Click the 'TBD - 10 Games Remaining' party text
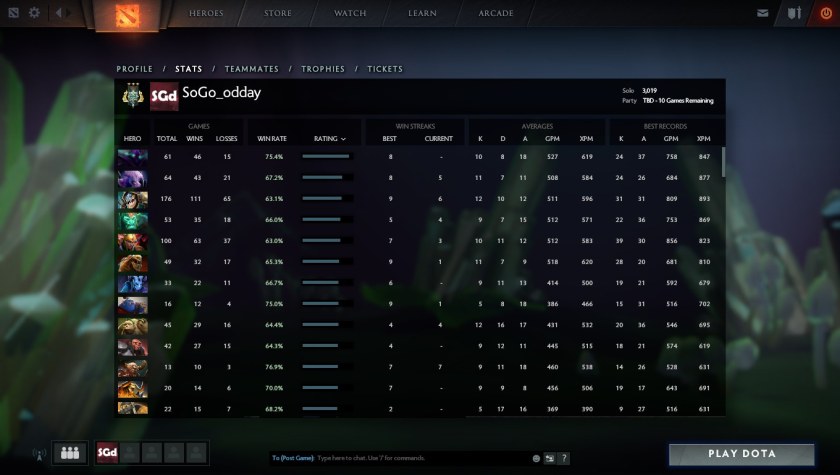Viewport: 840px width, 475px height. (678, 101)
